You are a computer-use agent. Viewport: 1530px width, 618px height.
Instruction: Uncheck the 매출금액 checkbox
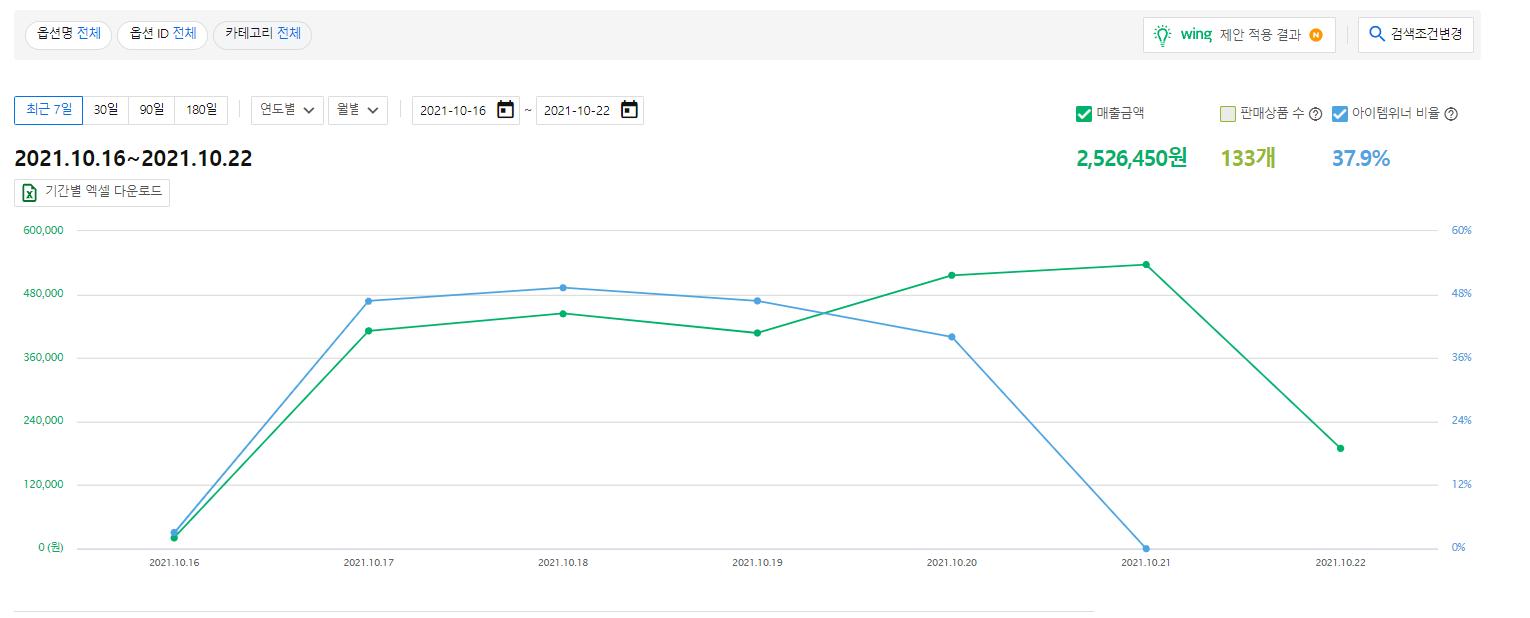click(1084, 114)
